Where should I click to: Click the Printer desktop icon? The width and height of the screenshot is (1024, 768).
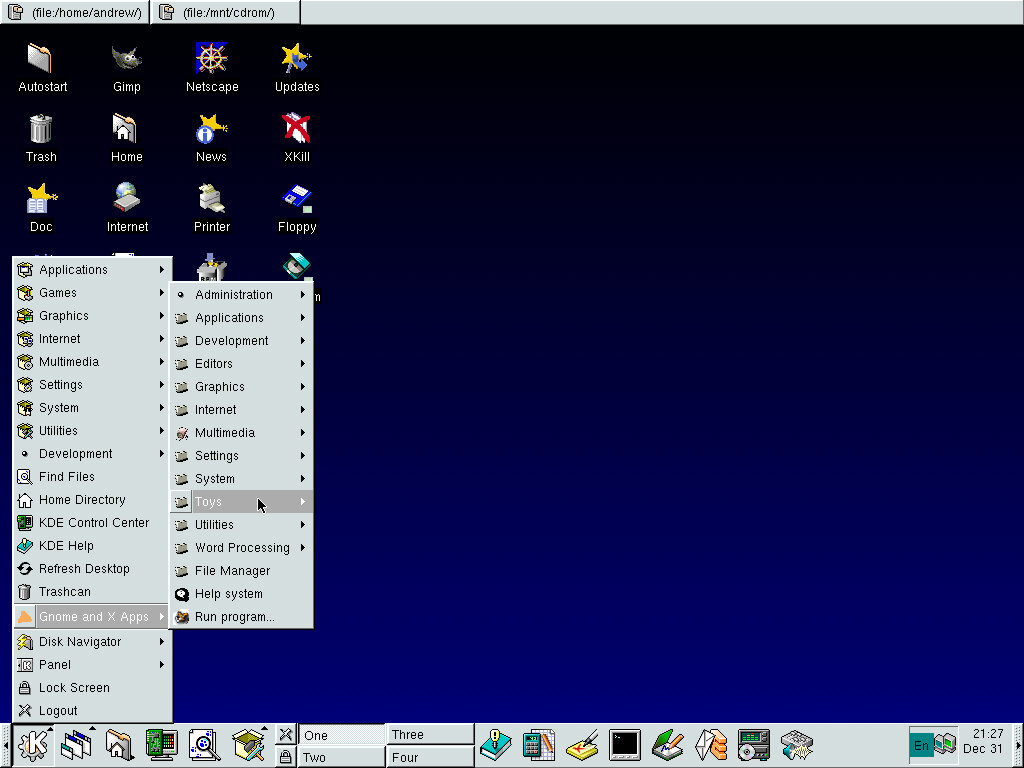(x=211, y=200)
